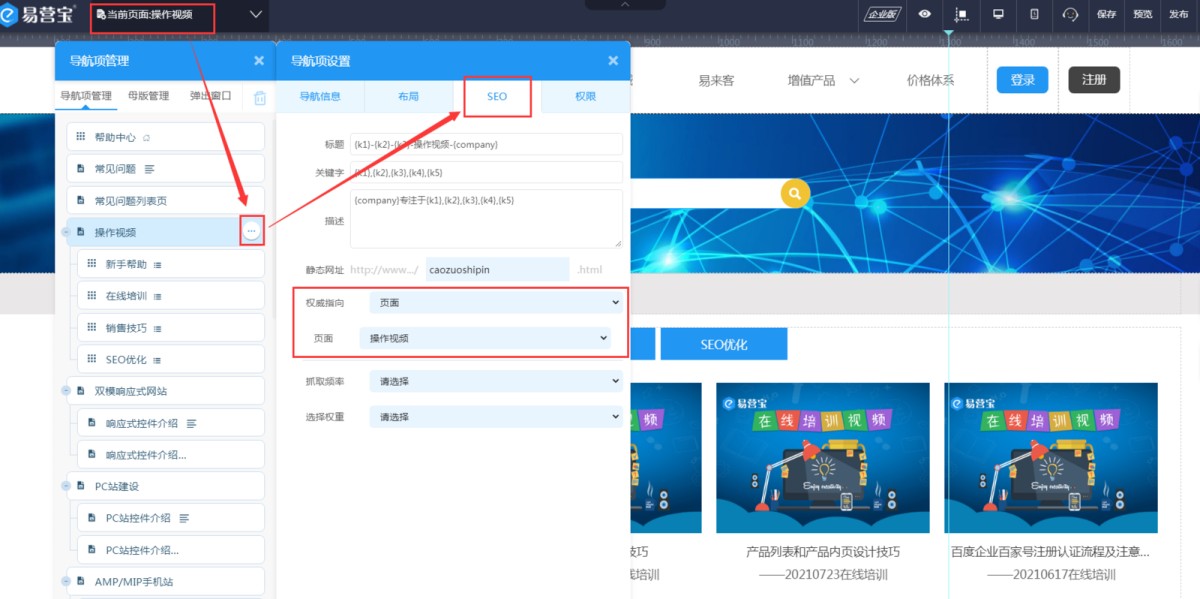This screenshot has height=599, width=1200.
Task: Select the 弹出窗口 tab
Action: [x=210, y=96]
